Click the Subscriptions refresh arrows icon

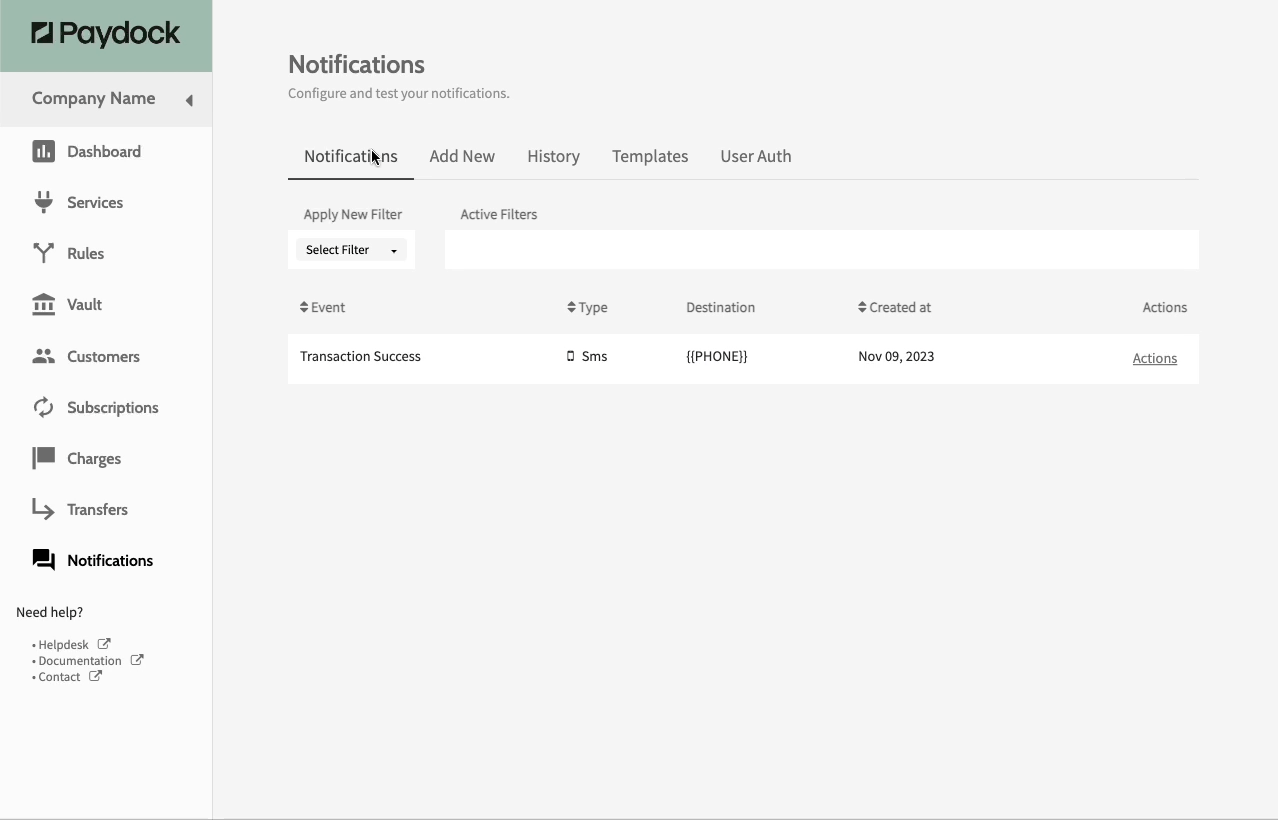pos(43,407)
